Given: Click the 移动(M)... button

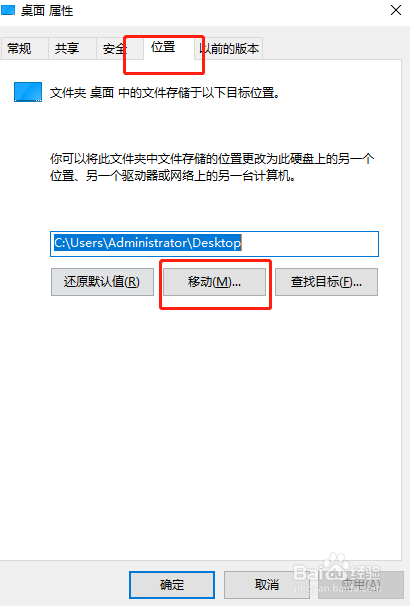Looking at the screenshot, I should [214, 282].
